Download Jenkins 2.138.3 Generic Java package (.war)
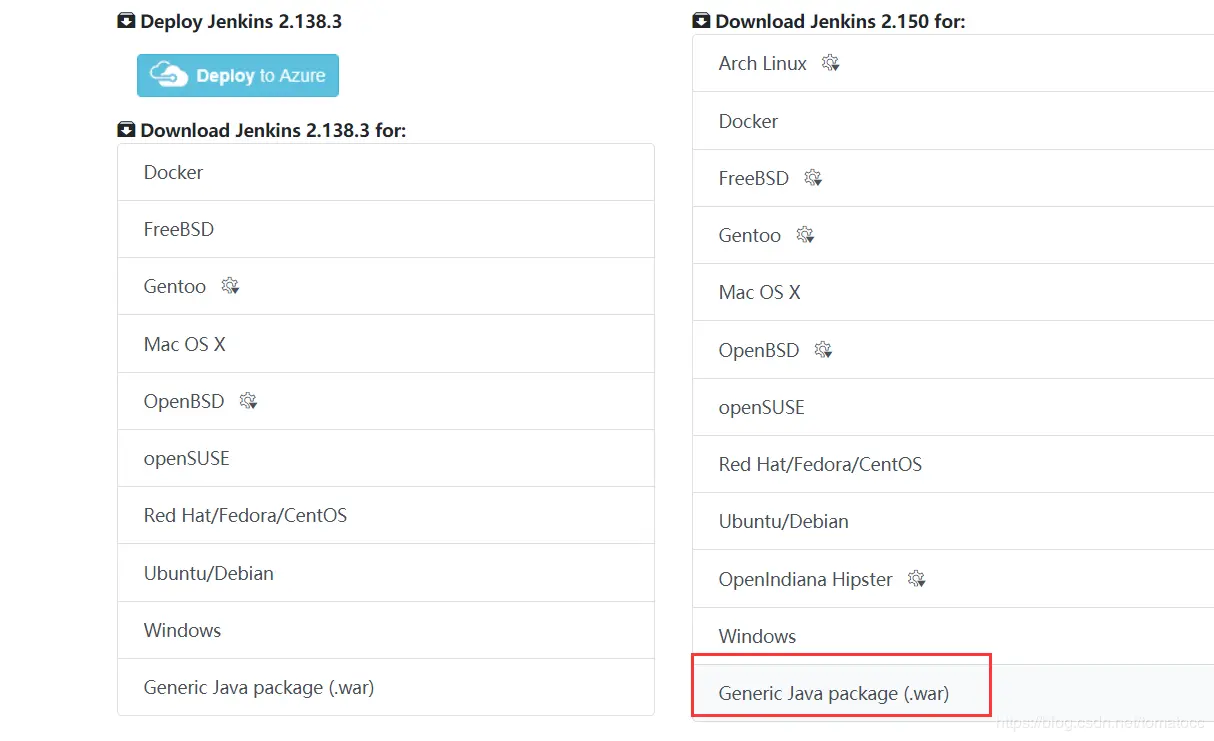Screen dimensions: 1214x741 (x=258, y=687)
